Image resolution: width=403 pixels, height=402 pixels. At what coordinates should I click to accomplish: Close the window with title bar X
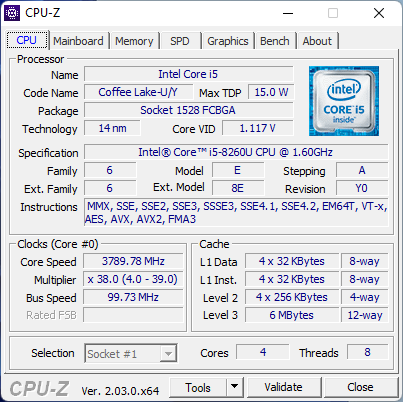(x=379, y=13)
